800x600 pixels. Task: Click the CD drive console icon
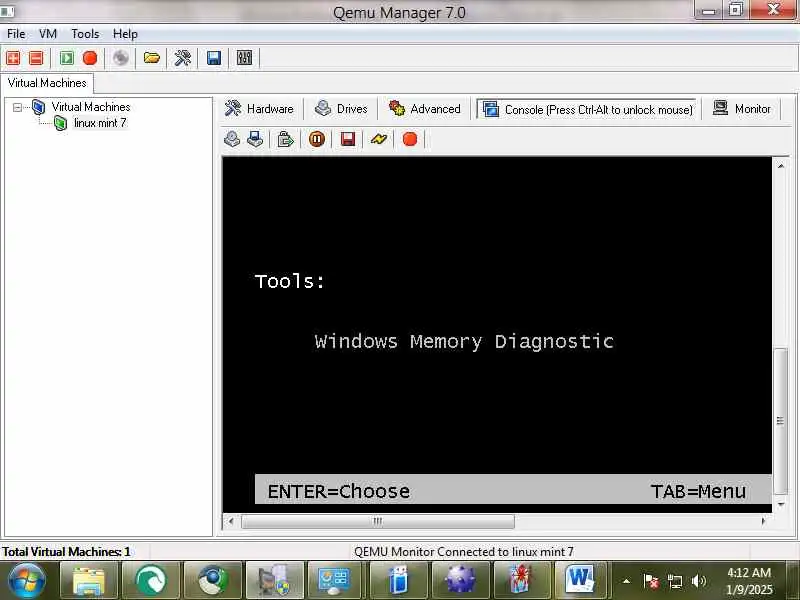click(x=232, y=139)
